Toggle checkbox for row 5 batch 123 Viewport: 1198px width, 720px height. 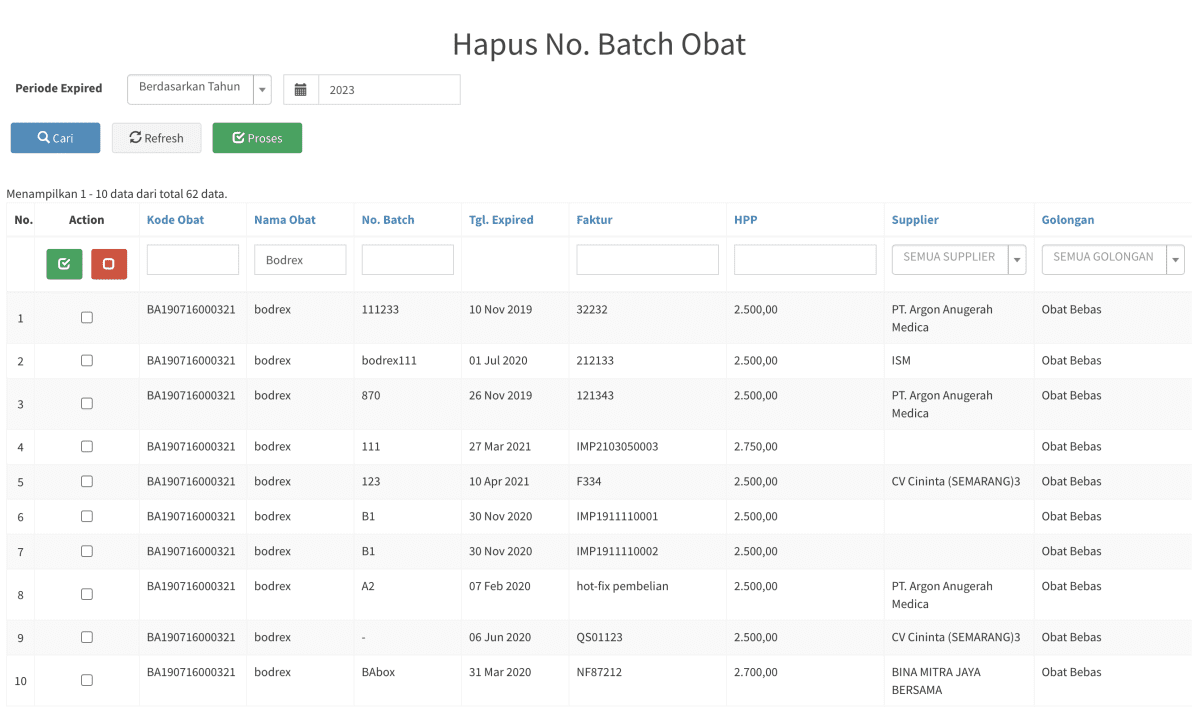click(x=87, y=482)
